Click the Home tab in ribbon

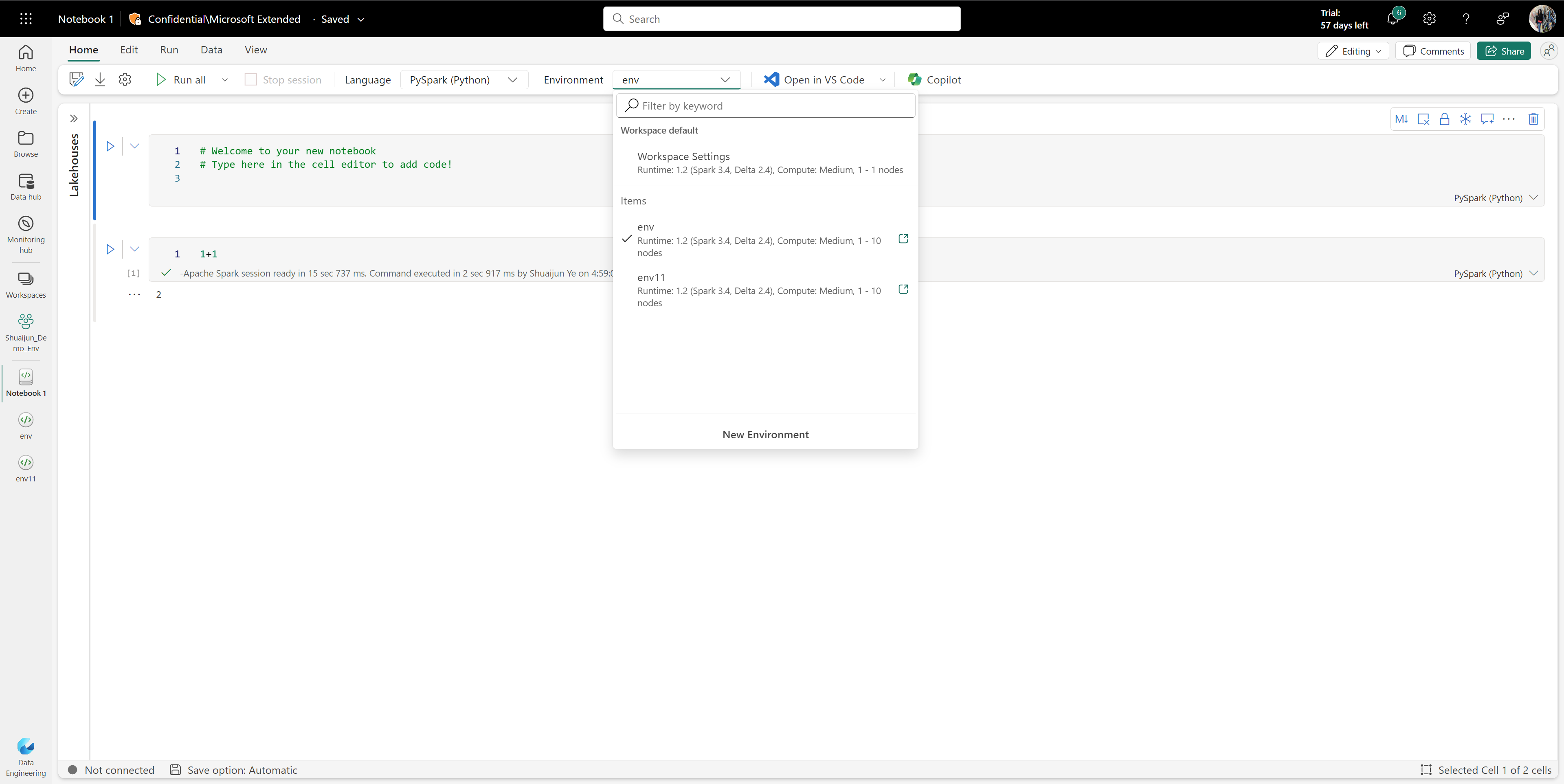[83, 49]
